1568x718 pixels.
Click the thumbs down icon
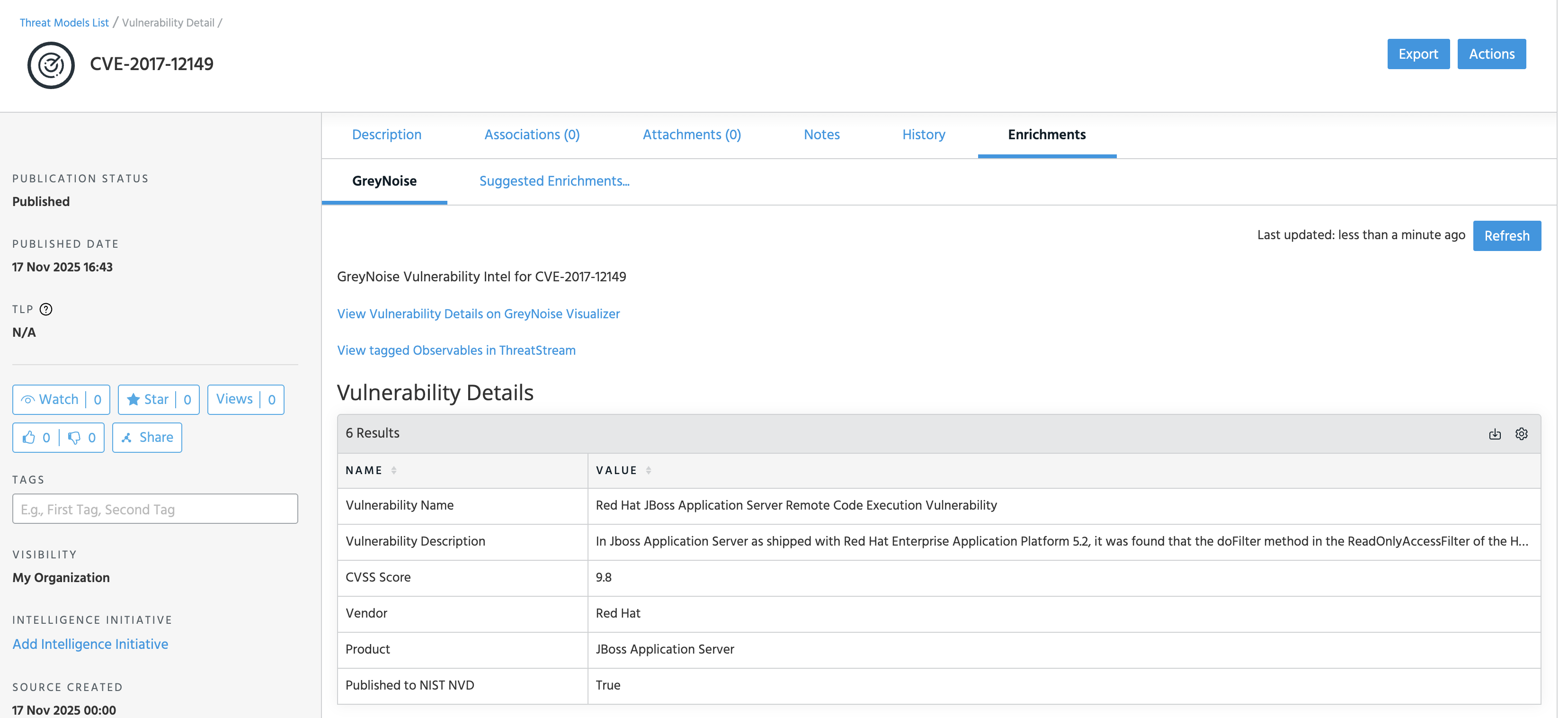click(74, 438)
